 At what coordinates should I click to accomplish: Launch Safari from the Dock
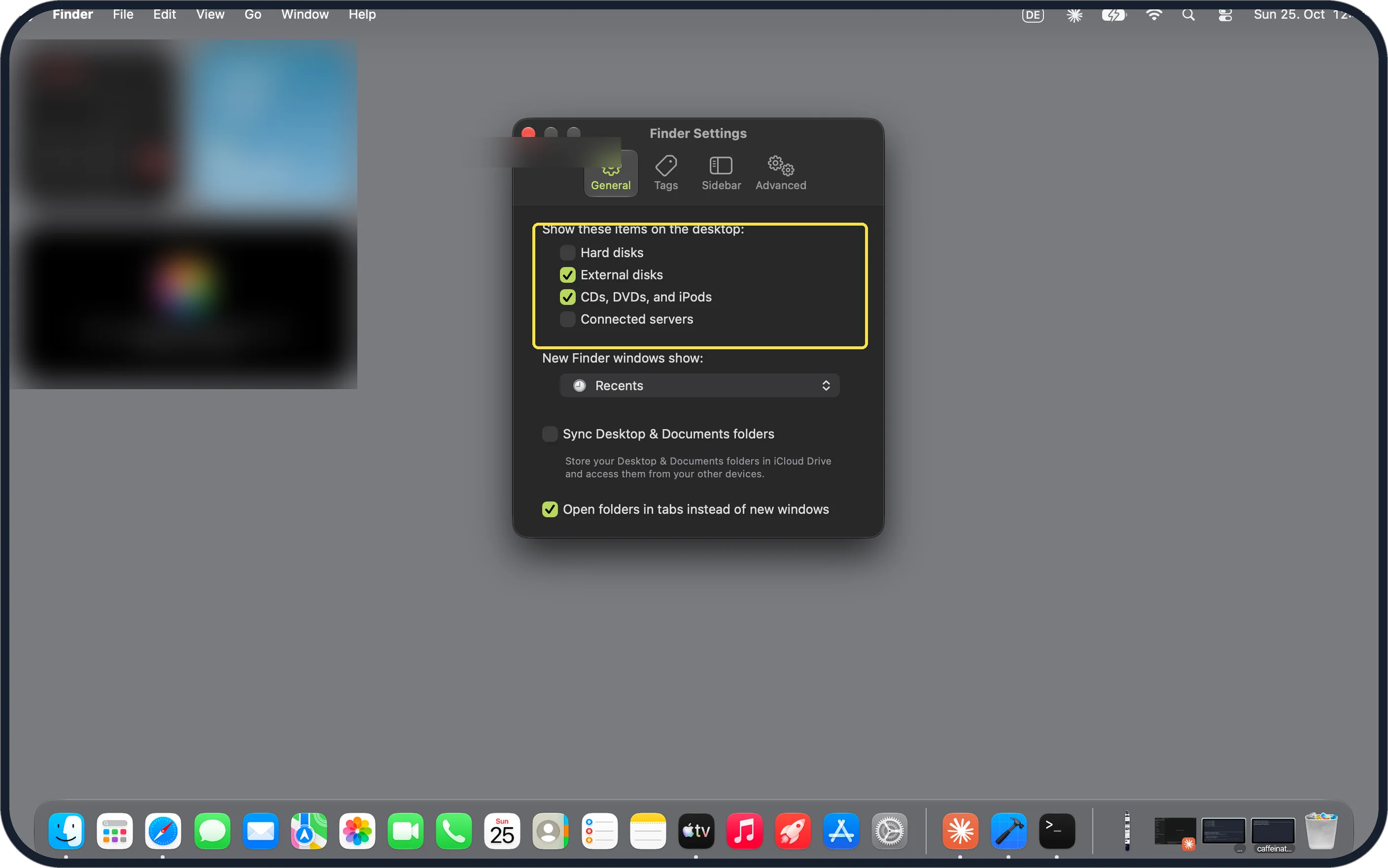(163, 831)
